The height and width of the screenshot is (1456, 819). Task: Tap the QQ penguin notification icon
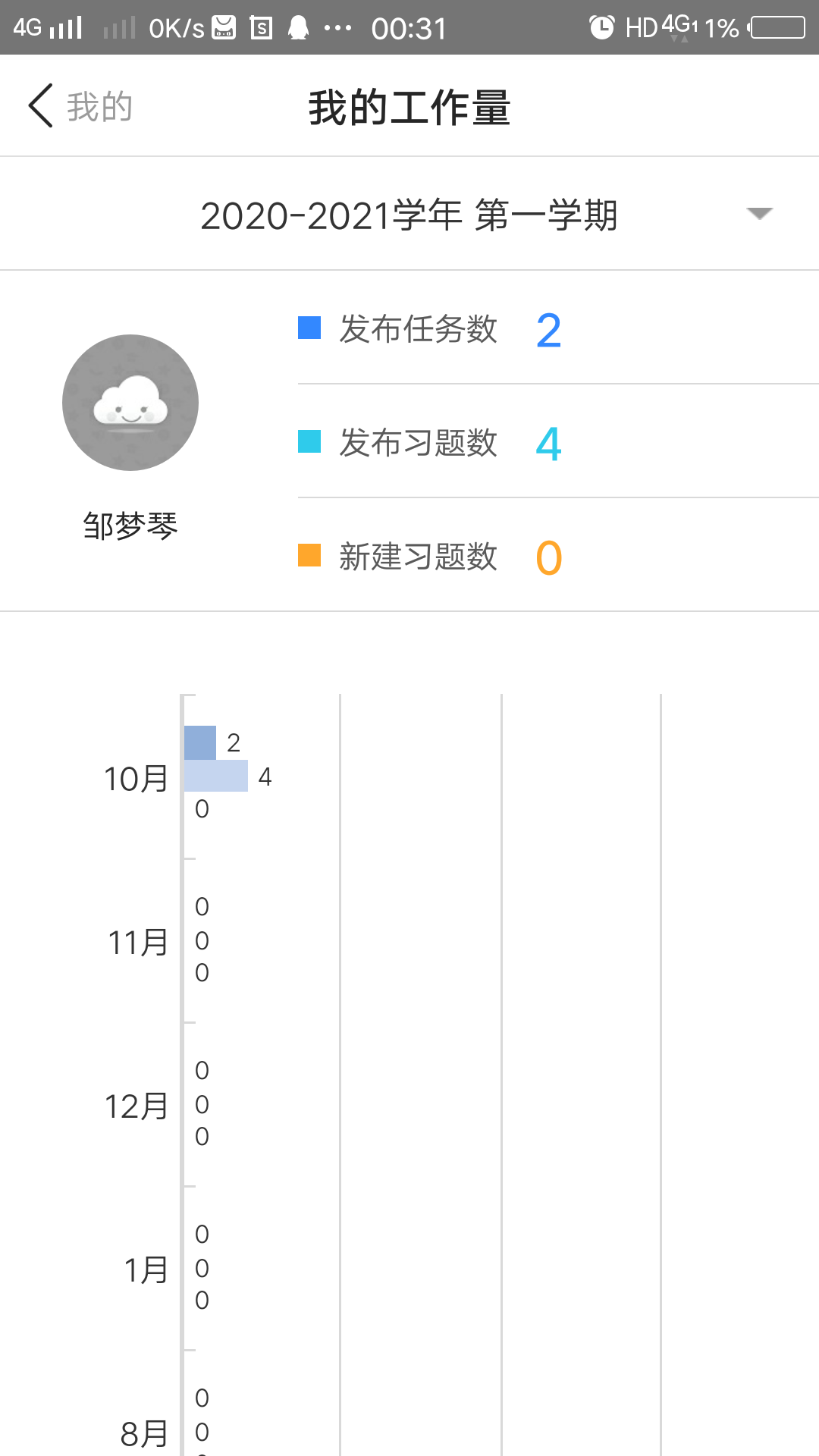(299, 28)
